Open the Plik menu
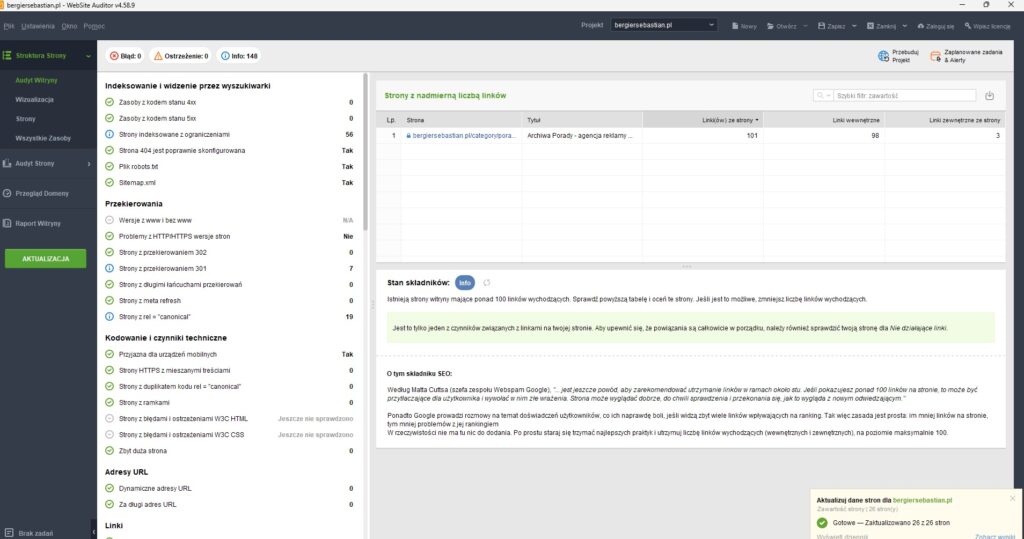The image size is (1024, 539). pos(9,26)
